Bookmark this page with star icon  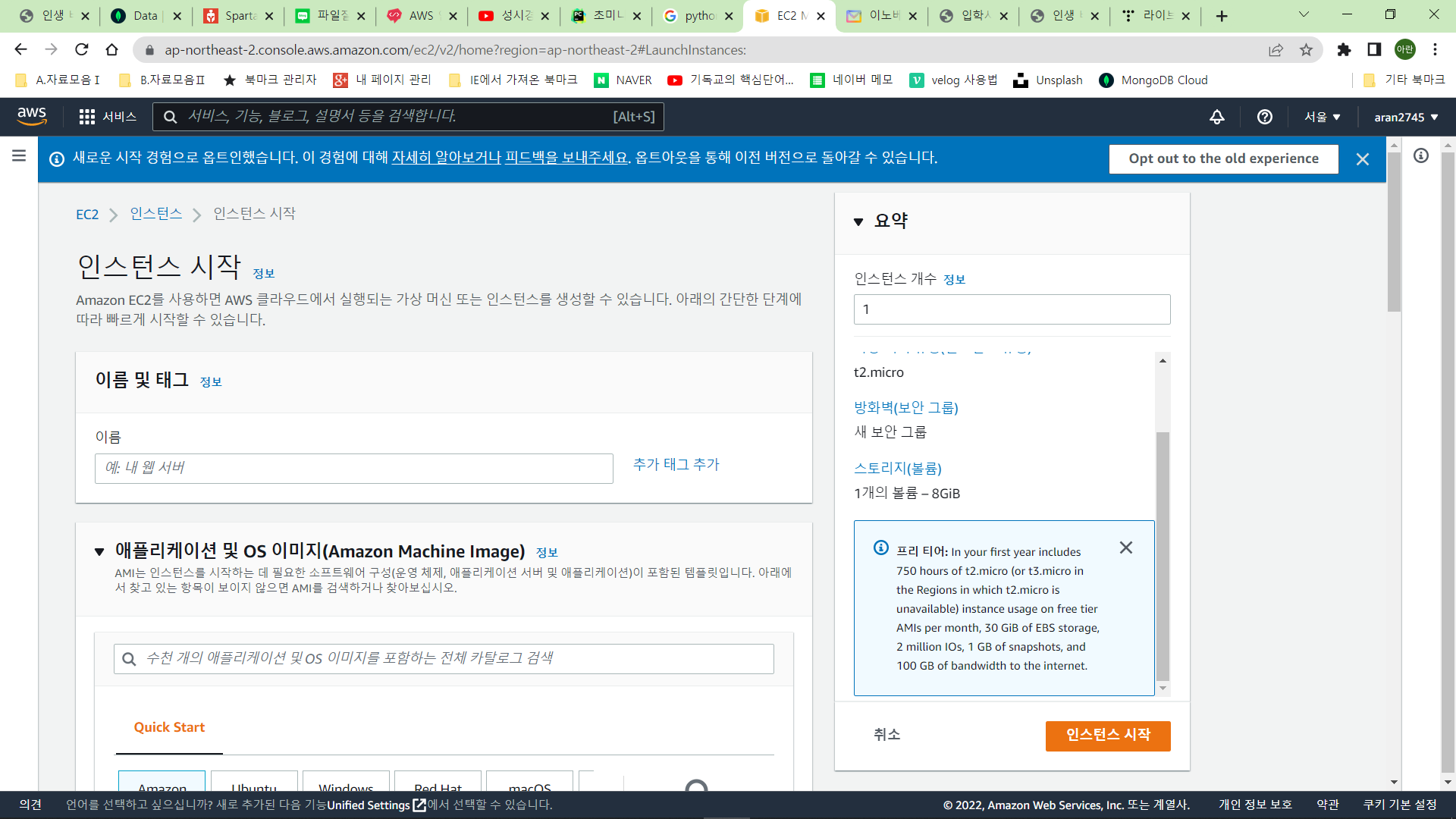point(1306,49)
